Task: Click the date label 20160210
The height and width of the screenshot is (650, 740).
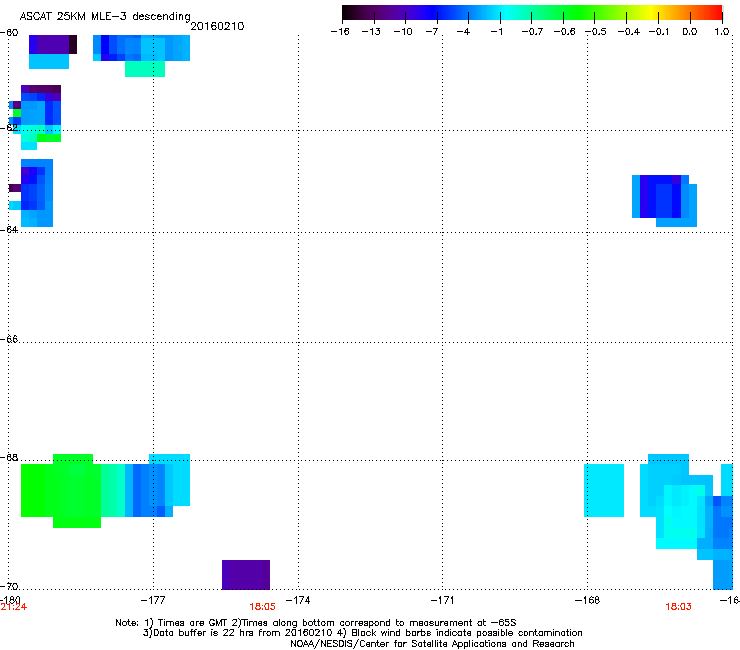Action: [217, 26]
